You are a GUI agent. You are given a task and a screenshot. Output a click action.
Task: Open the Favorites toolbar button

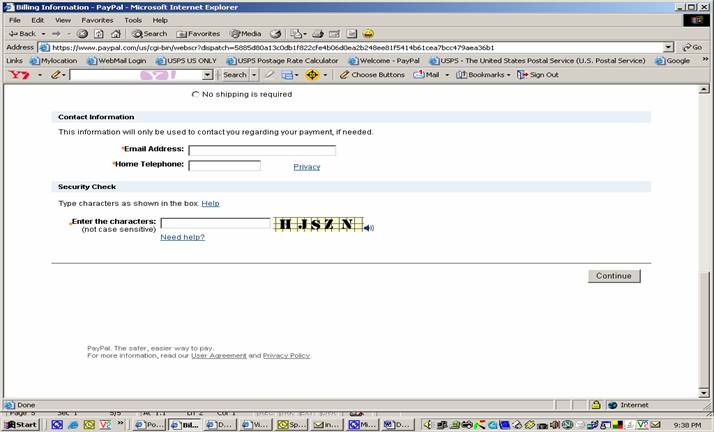coord(198,33)
